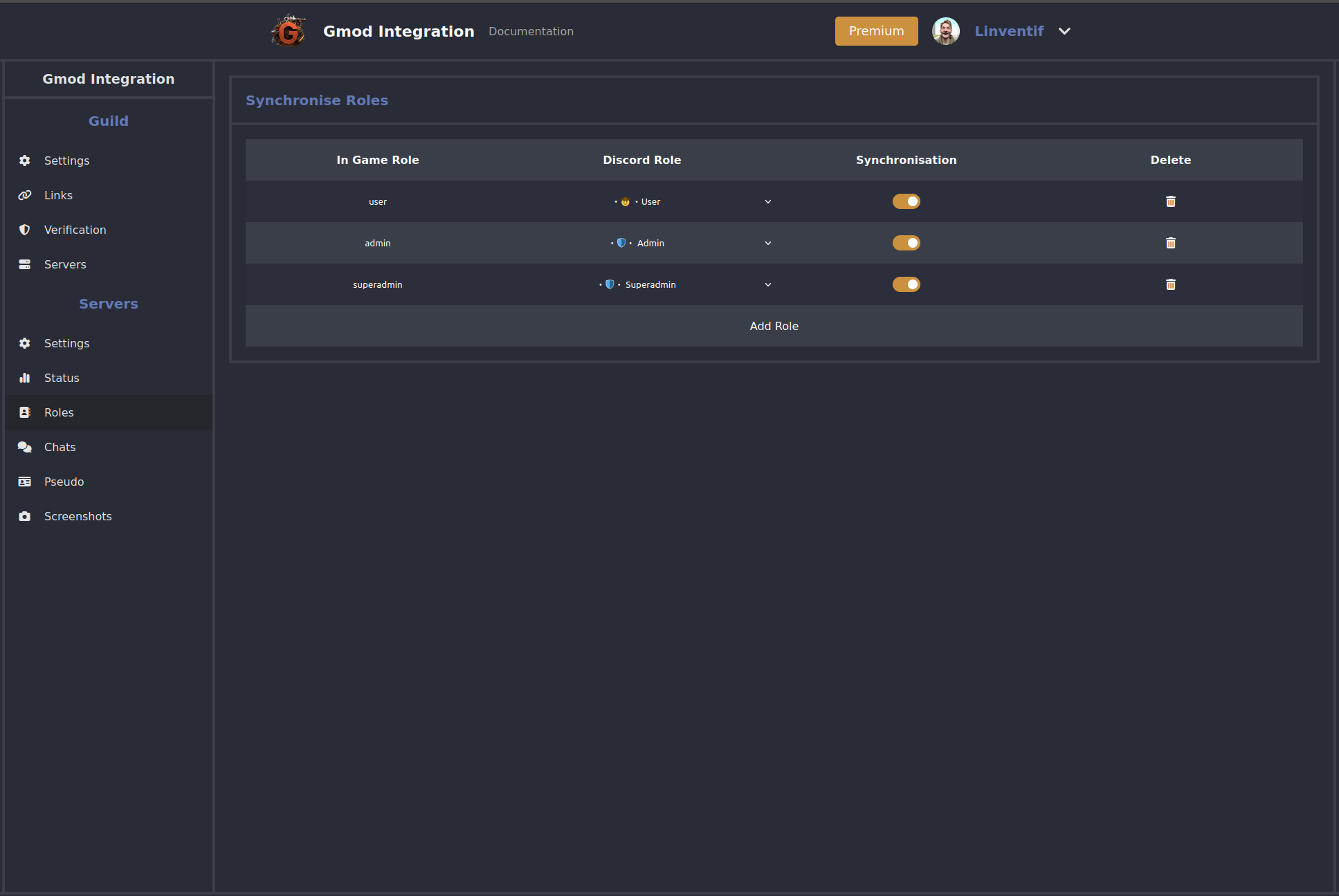Image resolution: width=1339 pixels, height=896 pixels.
Task: Click the Chats bubbles icon
Action: [x=25, y=447]
